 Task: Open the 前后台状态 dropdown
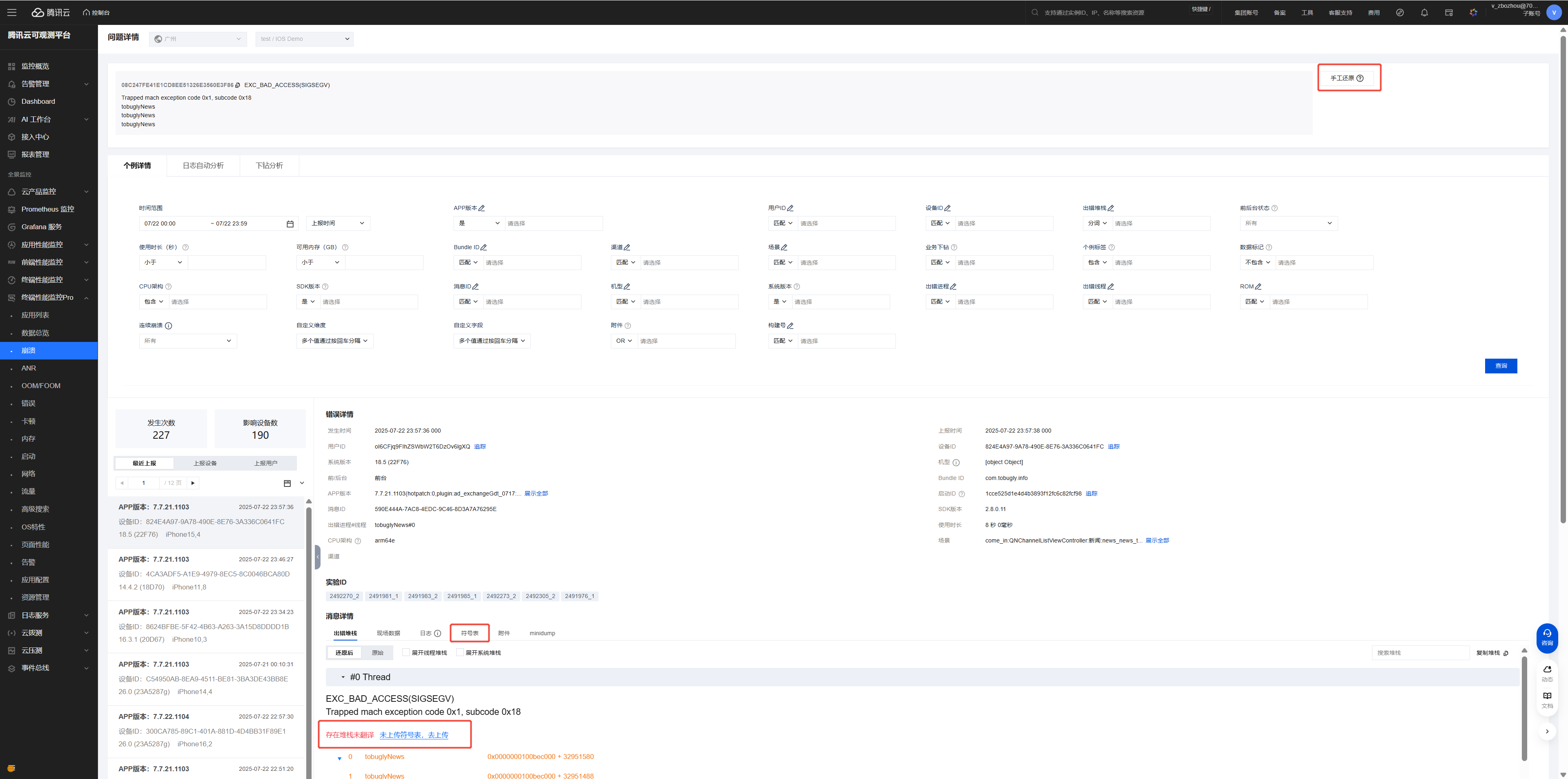1288,223
